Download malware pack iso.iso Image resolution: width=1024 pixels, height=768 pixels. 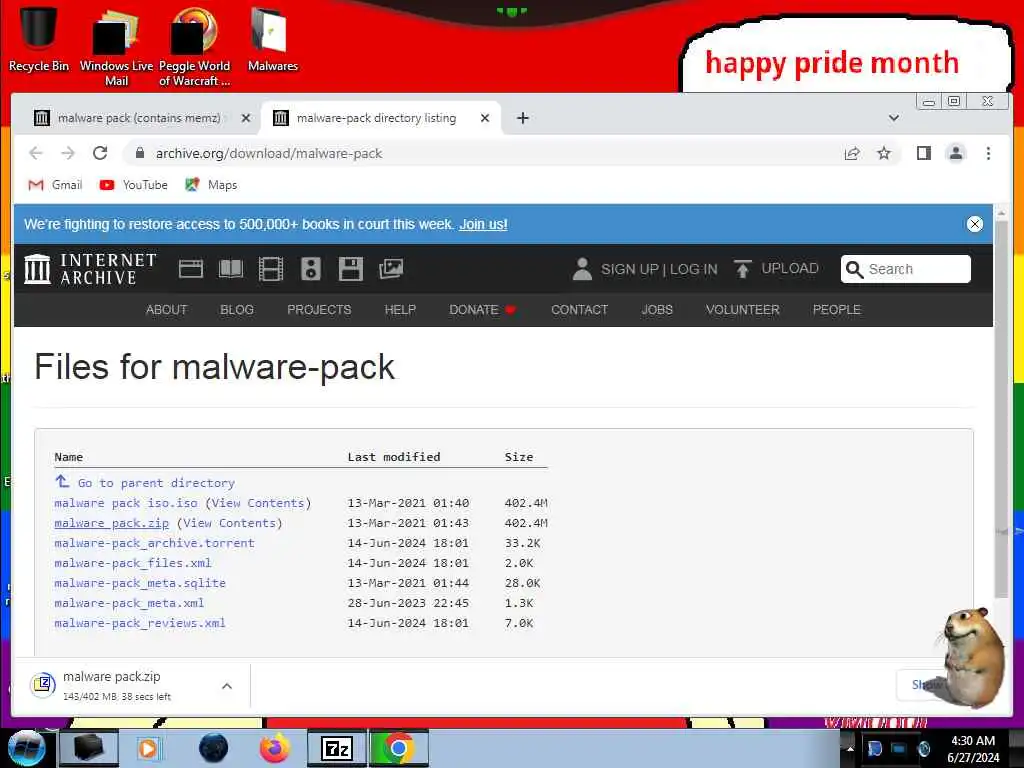(125, 503)
